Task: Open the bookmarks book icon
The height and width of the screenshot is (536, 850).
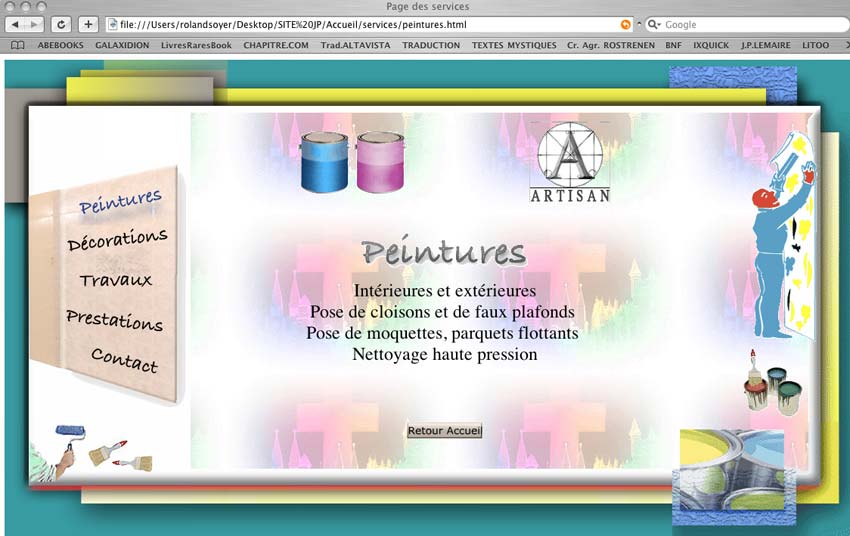Action: [x=18, y=46]
